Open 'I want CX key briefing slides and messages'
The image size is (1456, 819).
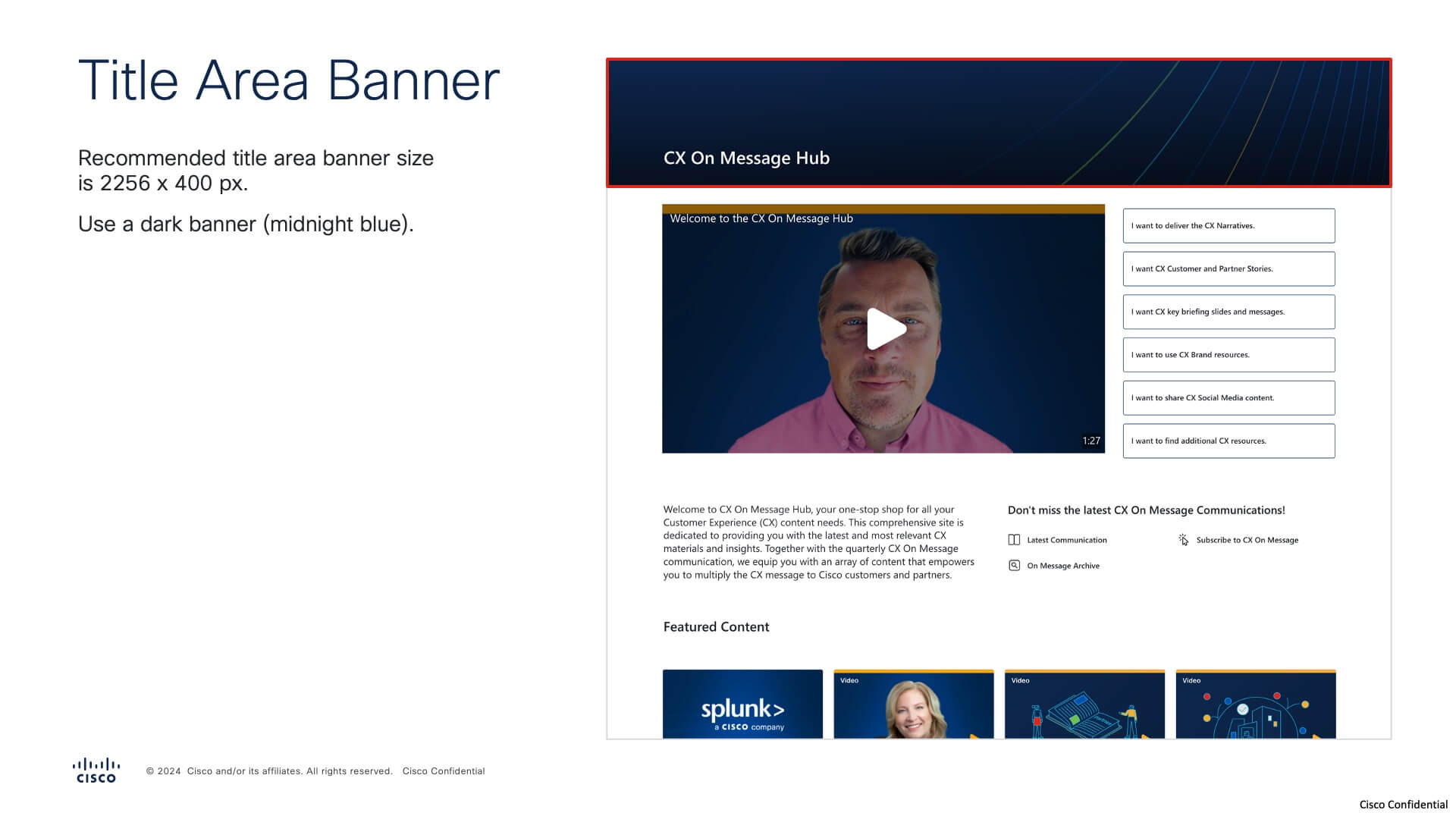(1228, 312)
